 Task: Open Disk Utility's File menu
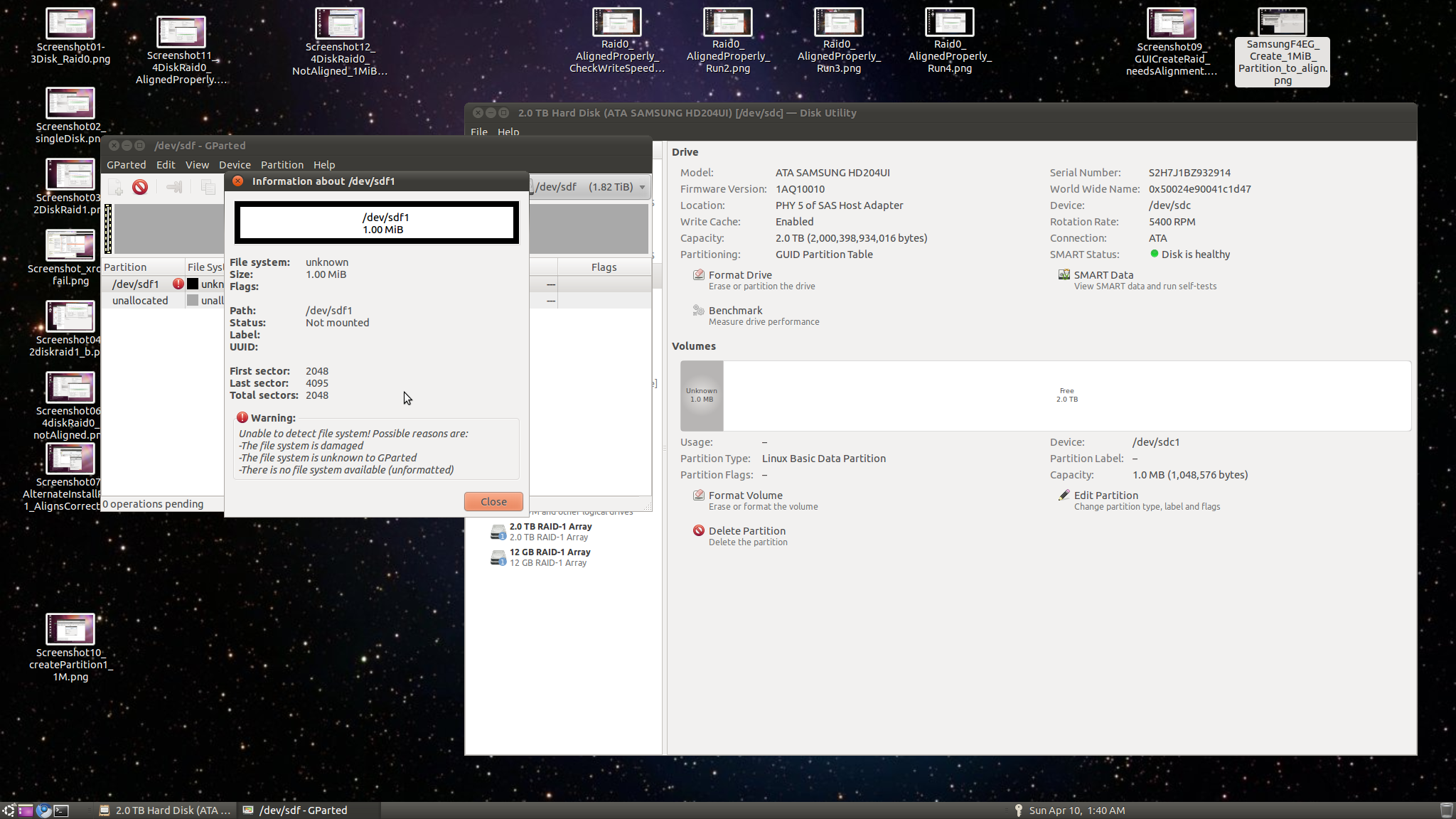click(x=479, y=132)
